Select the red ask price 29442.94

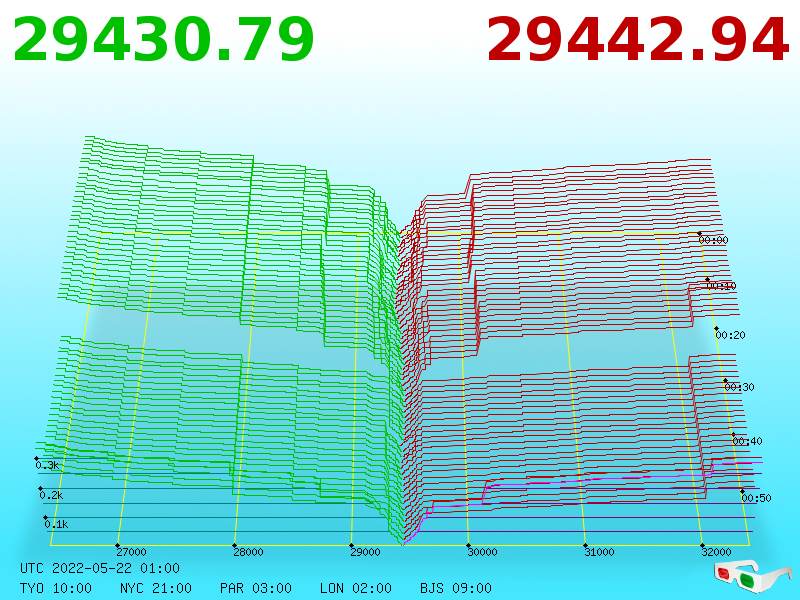click(x=638, y=40)
